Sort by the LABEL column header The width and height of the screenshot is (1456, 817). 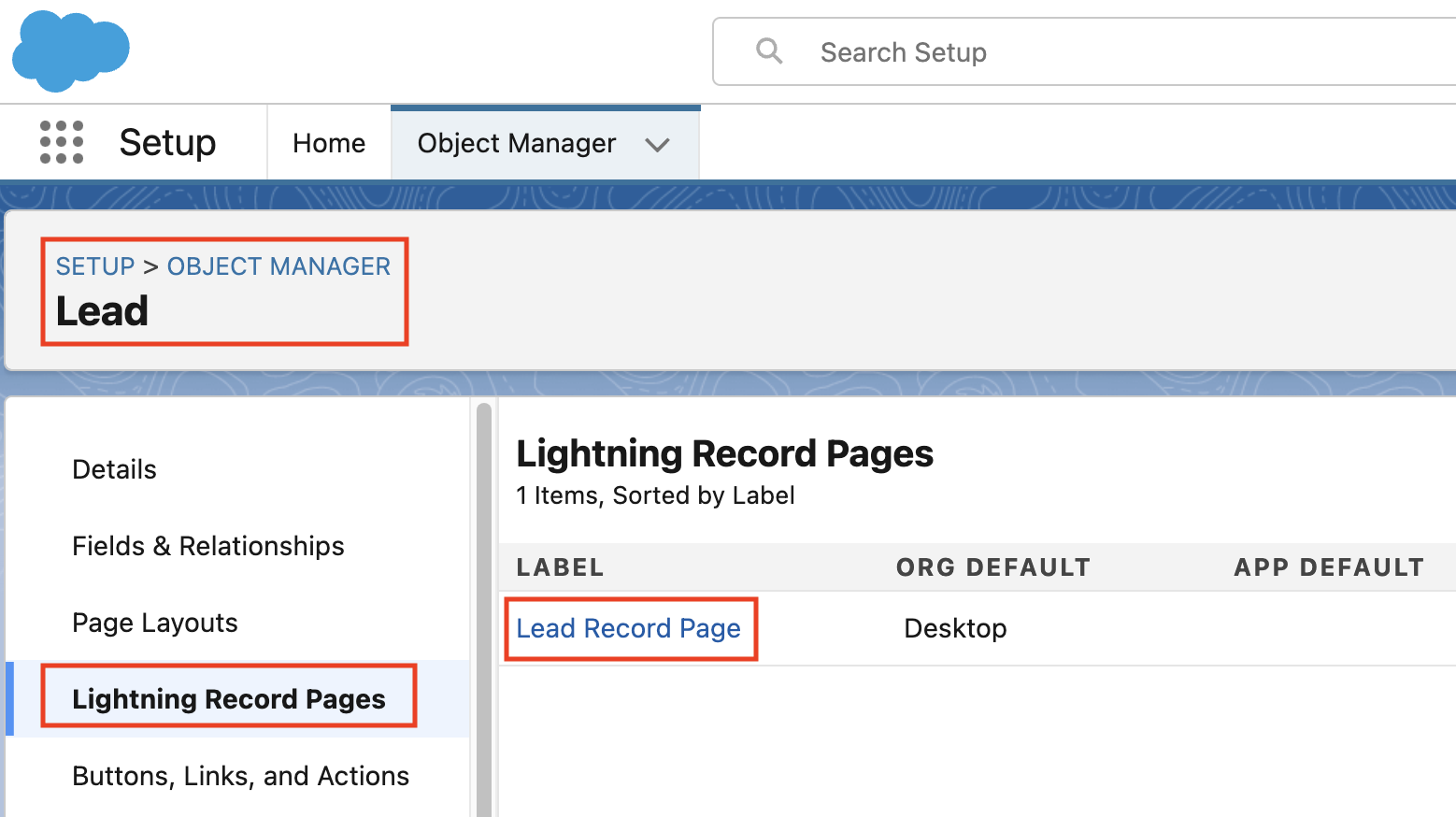(x=561, y=567)
